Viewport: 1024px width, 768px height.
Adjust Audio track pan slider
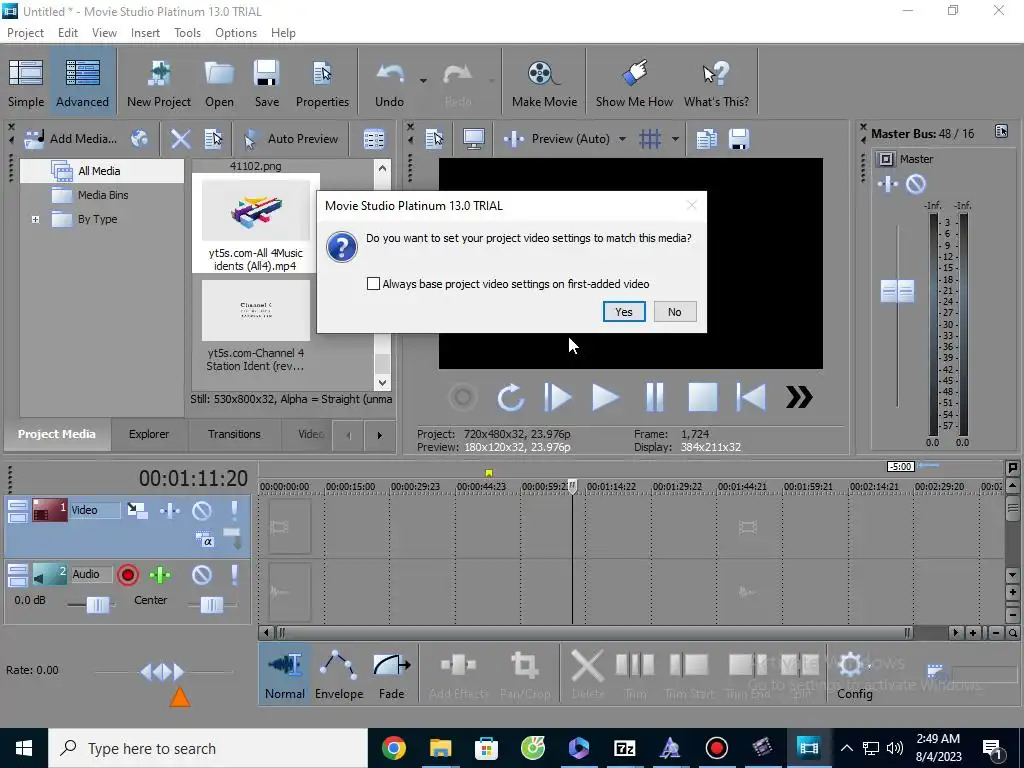pyautogui.click(x=212, y=605)
